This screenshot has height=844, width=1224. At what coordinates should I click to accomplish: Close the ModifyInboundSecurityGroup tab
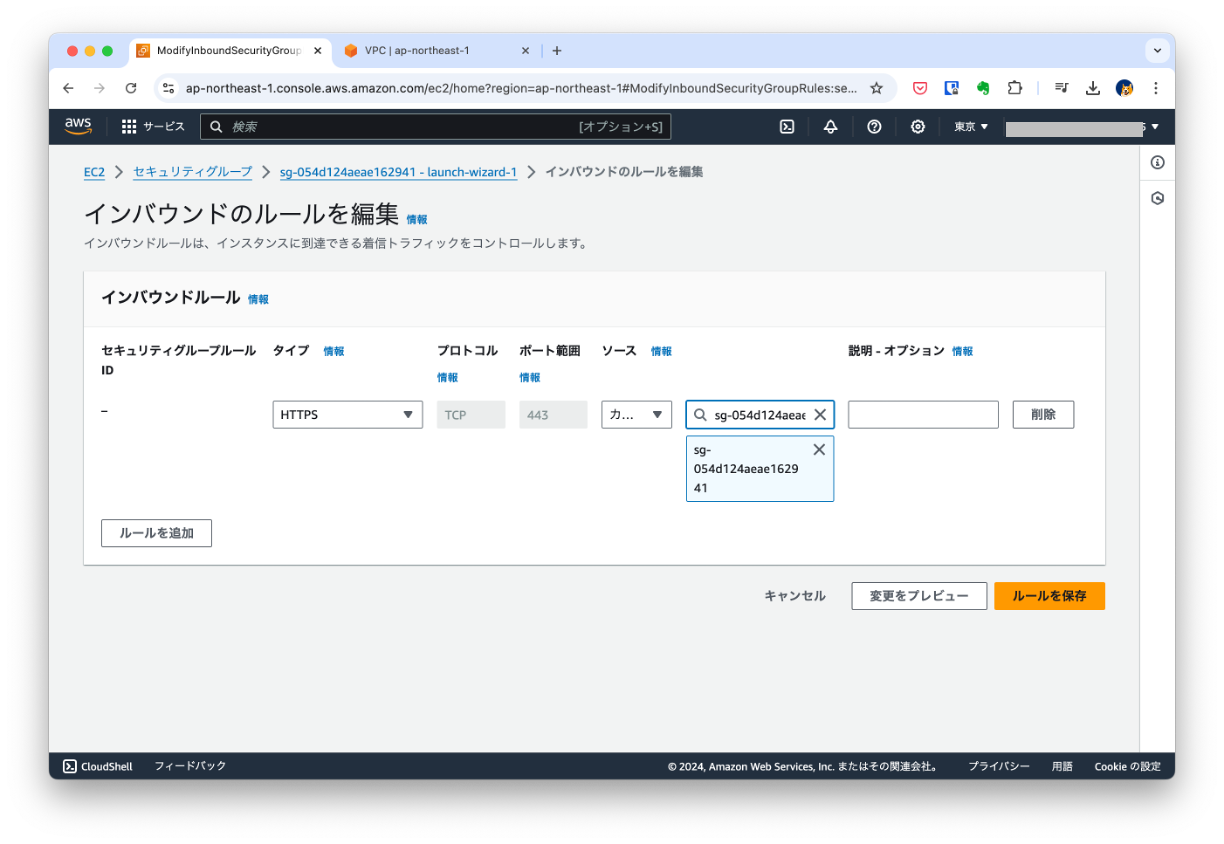click(317, 51)
